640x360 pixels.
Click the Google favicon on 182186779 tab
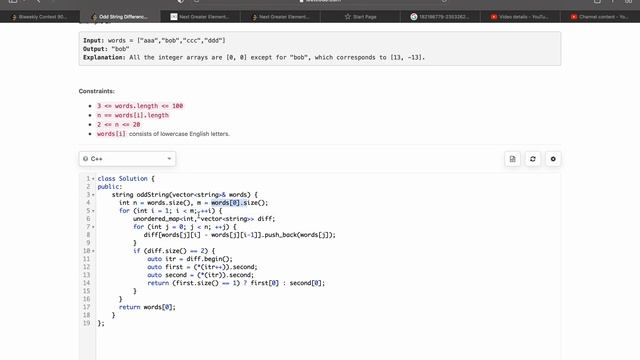[413, 17]
